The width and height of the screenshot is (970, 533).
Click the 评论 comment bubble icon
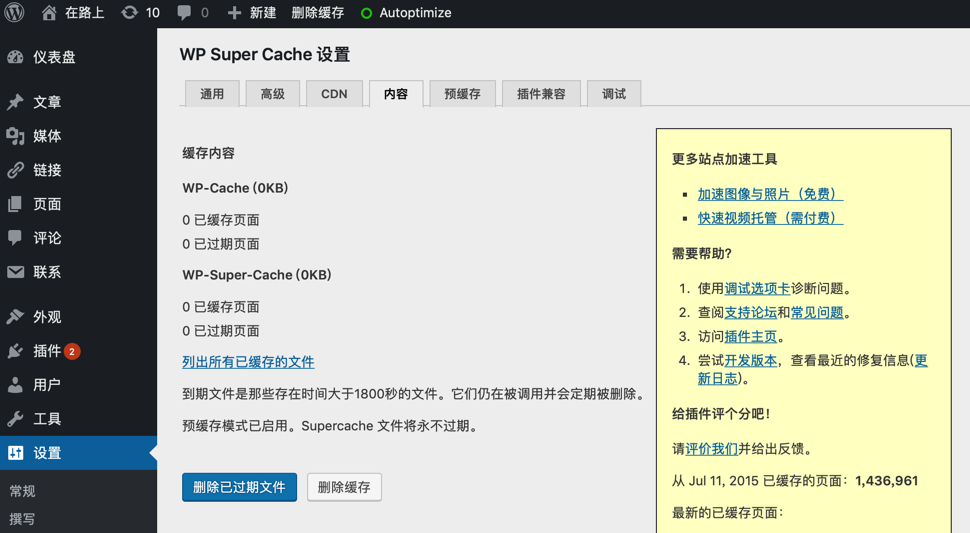click(x=15, y=238)
